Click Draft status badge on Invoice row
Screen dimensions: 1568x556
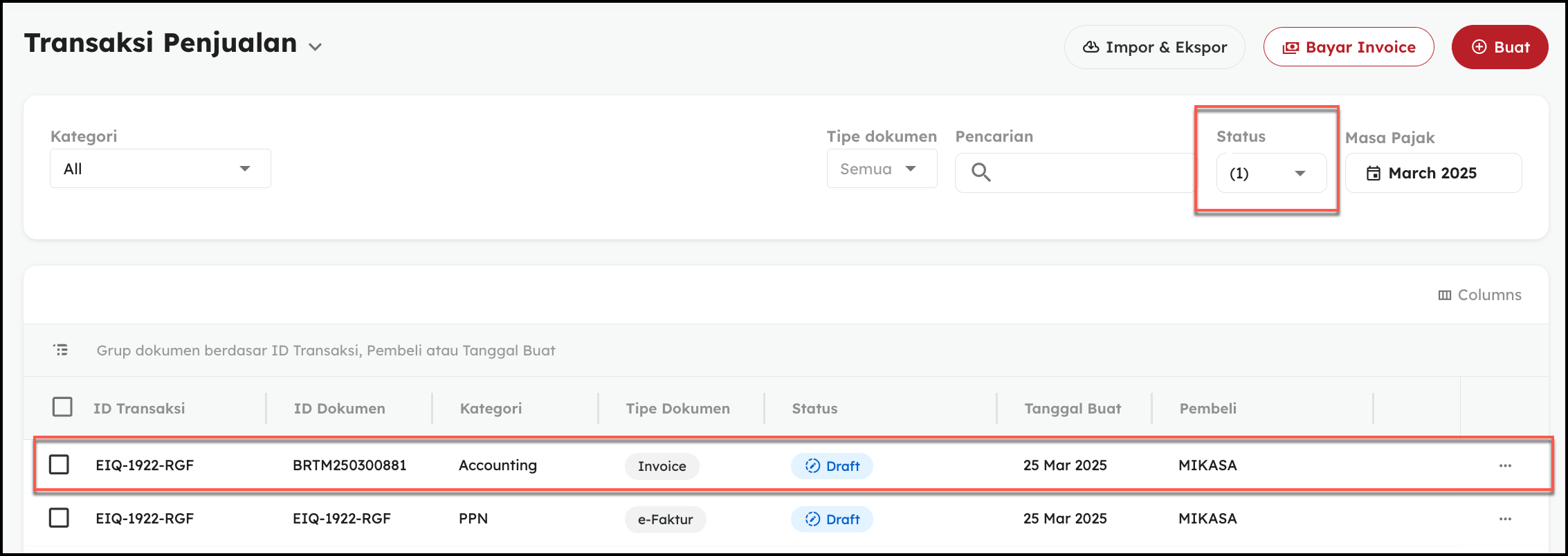click(x=832, y=466)
